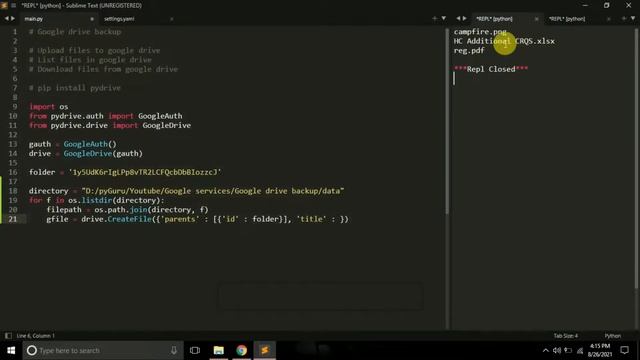Screen dimensions: 640x360
Task: Open Windows Start menu
Action: [x=11, y=350]
